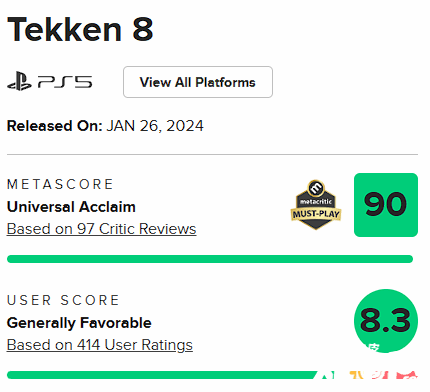Click the PlayStation logo icon

(19, 82)
